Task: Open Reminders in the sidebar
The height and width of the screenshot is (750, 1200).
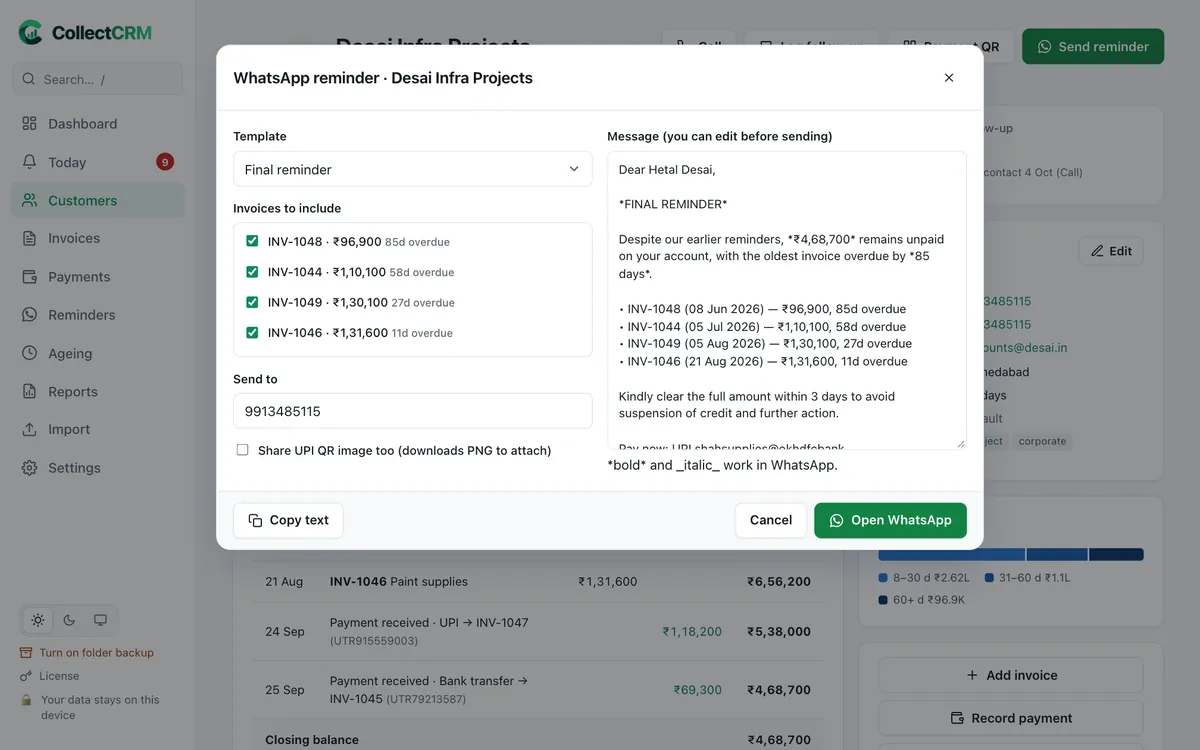Action: pos(98,315)
